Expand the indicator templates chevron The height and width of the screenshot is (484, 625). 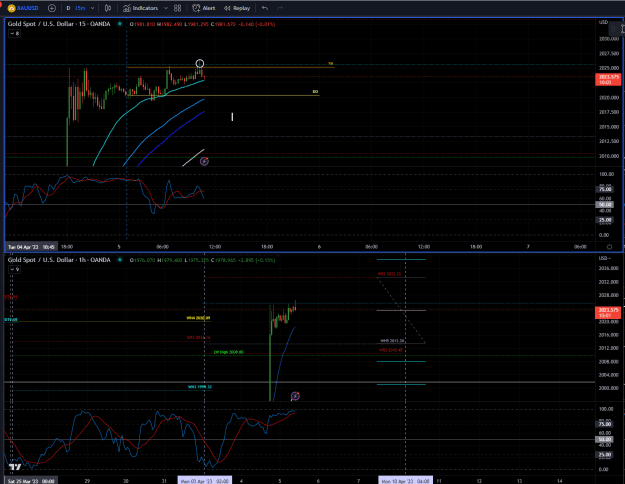[x=166, y=8]
